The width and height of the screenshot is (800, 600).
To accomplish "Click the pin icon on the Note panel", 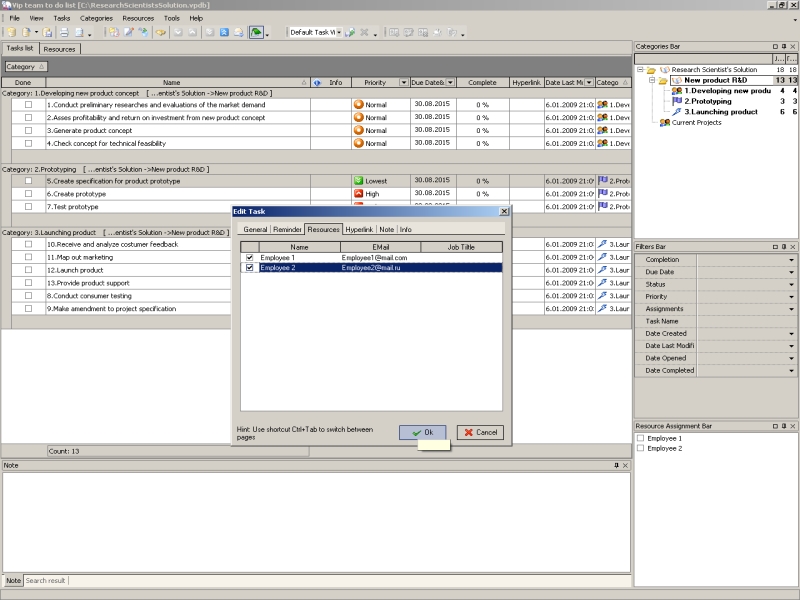I will [616, 465].
